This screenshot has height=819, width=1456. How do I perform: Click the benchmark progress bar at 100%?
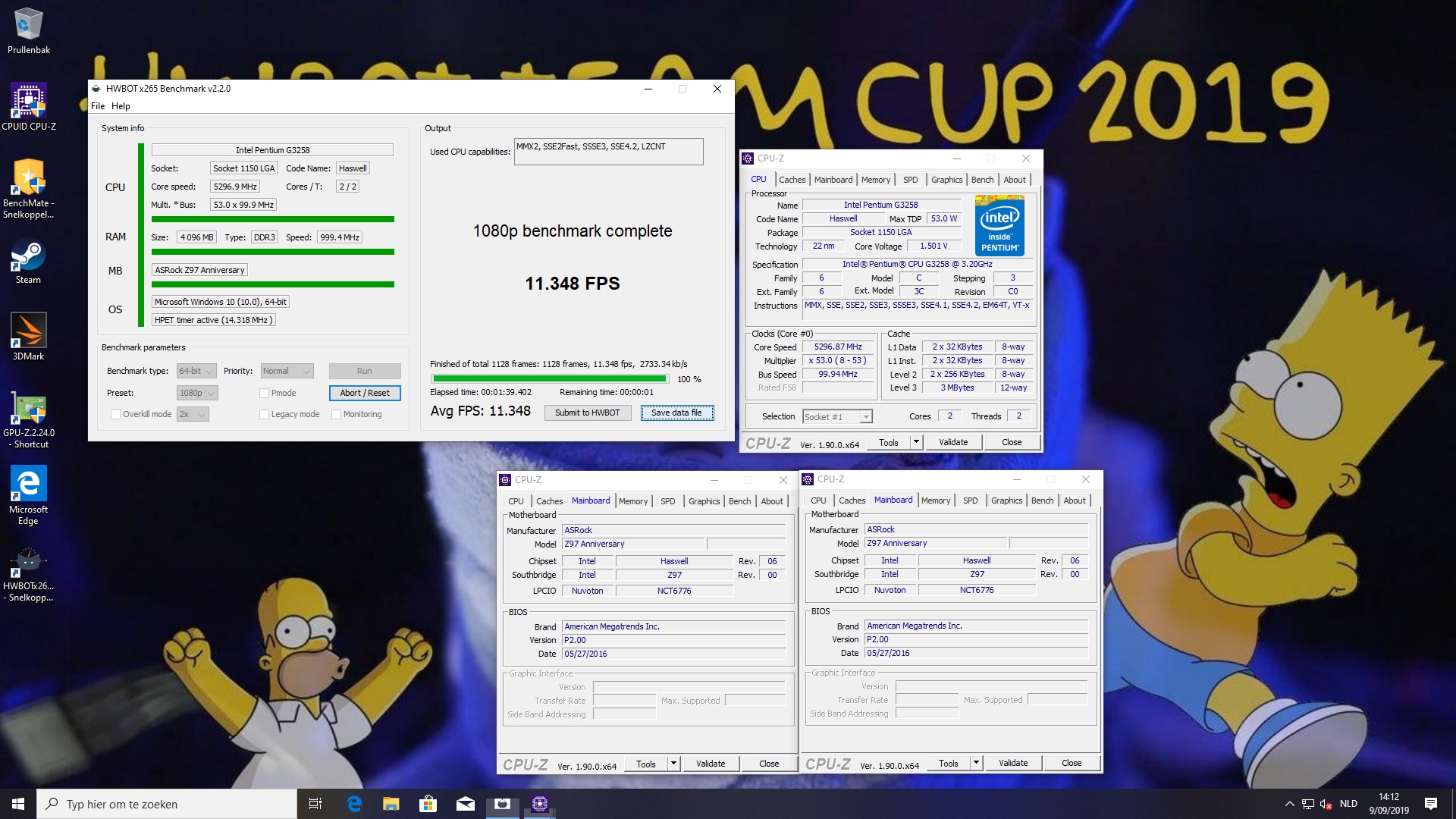point(550,378)
